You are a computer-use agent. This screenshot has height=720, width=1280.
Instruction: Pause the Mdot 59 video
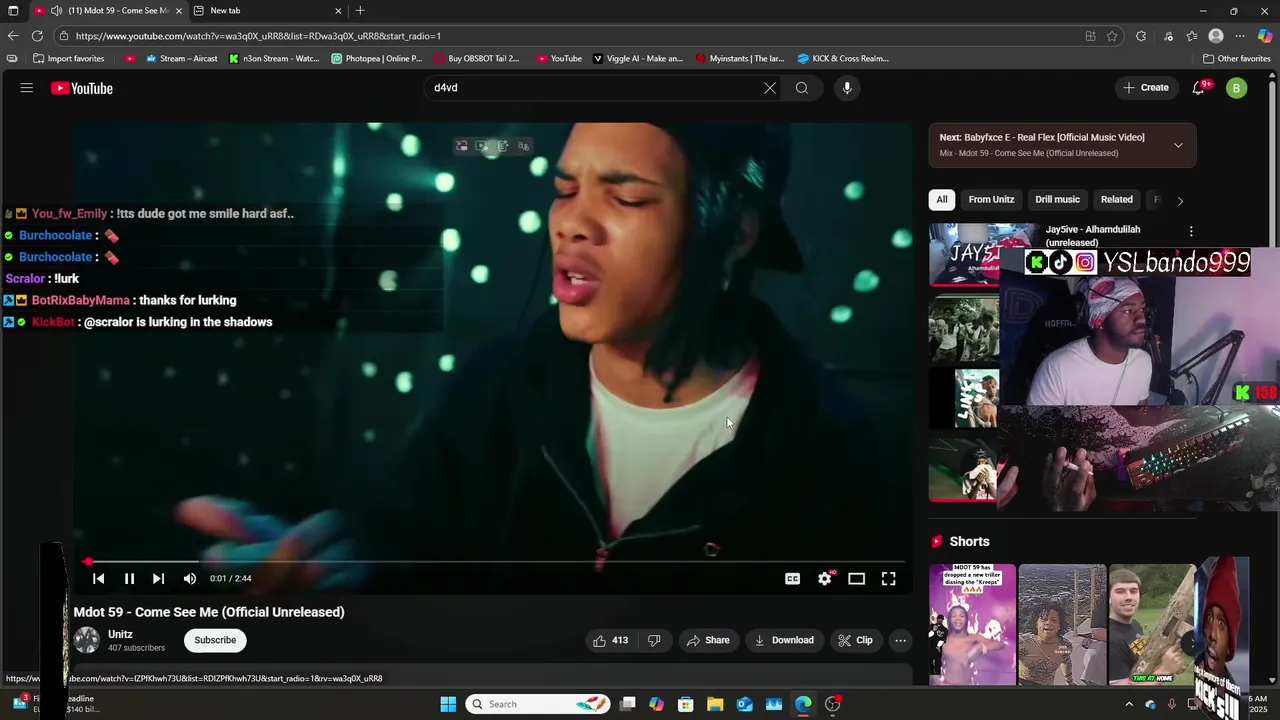(x=129, y=579)
